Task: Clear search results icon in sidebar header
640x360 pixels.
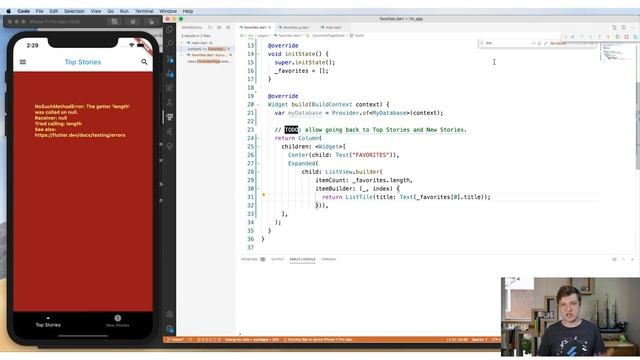Action: tap(219, 27)
